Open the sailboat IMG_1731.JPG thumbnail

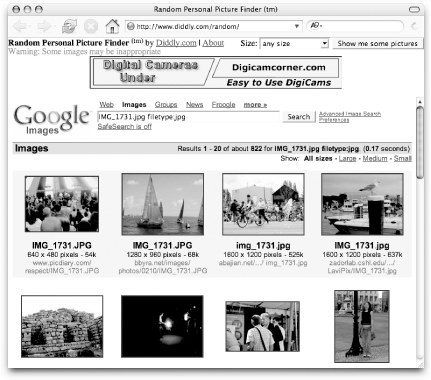pyautogui.click(x=162, y=204)
